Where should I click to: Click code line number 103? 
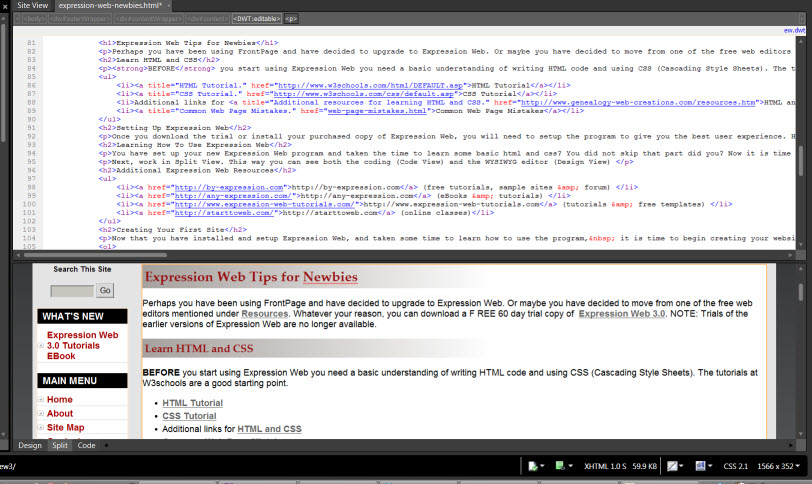[29, 230]
